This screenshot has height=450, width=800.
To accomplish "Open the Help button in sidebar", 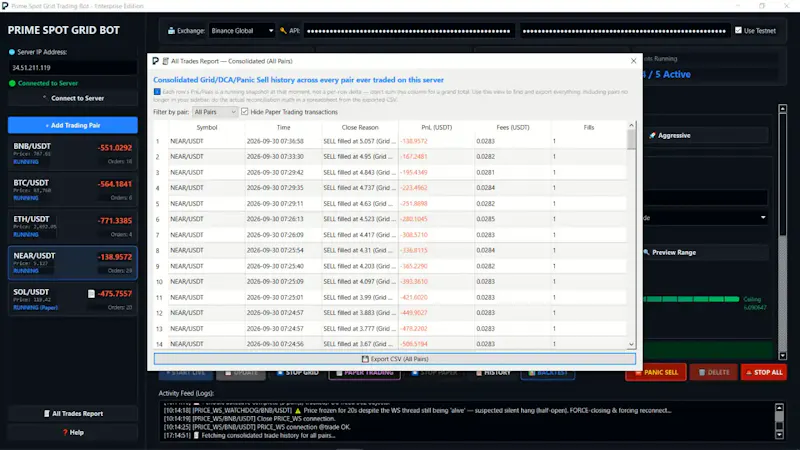I will [x=72, y=432].
